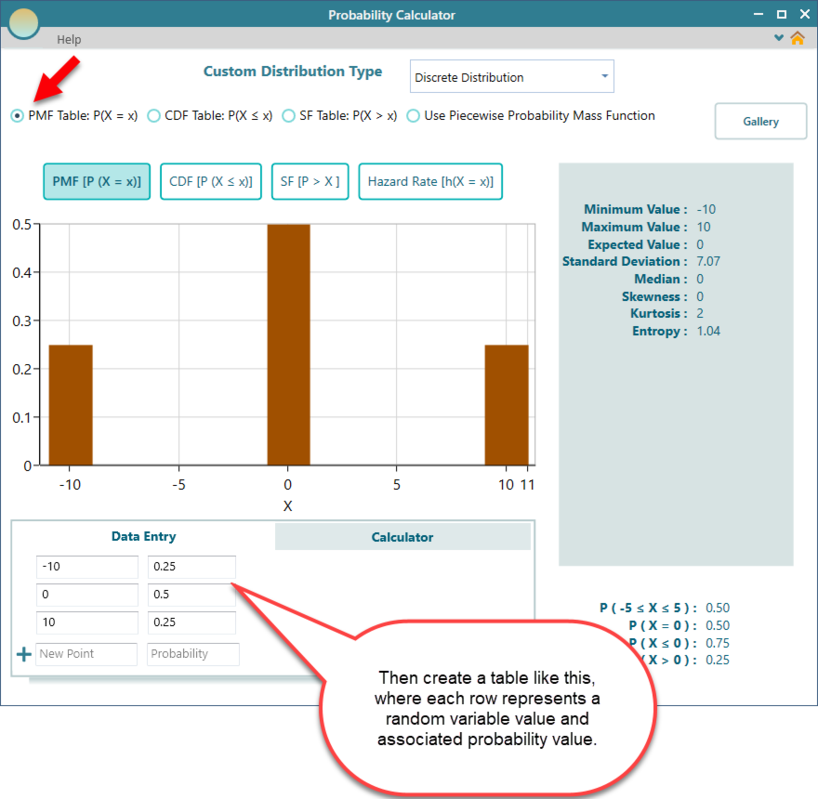Show the Hazard Rate chart
818x799 pixels.
click(430, 182)
